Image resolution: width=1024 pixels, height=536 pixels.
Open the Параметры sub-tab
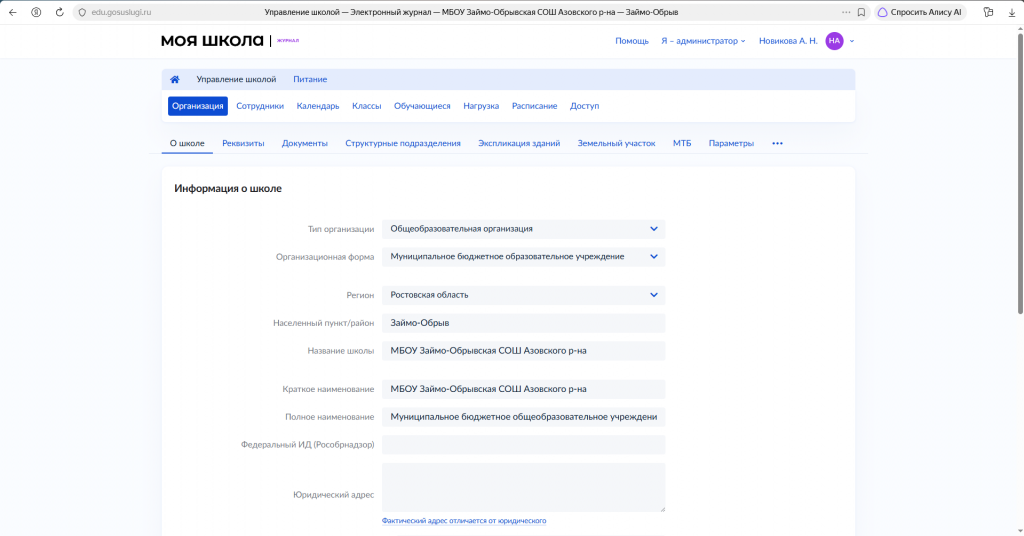(x=731, y=144)
